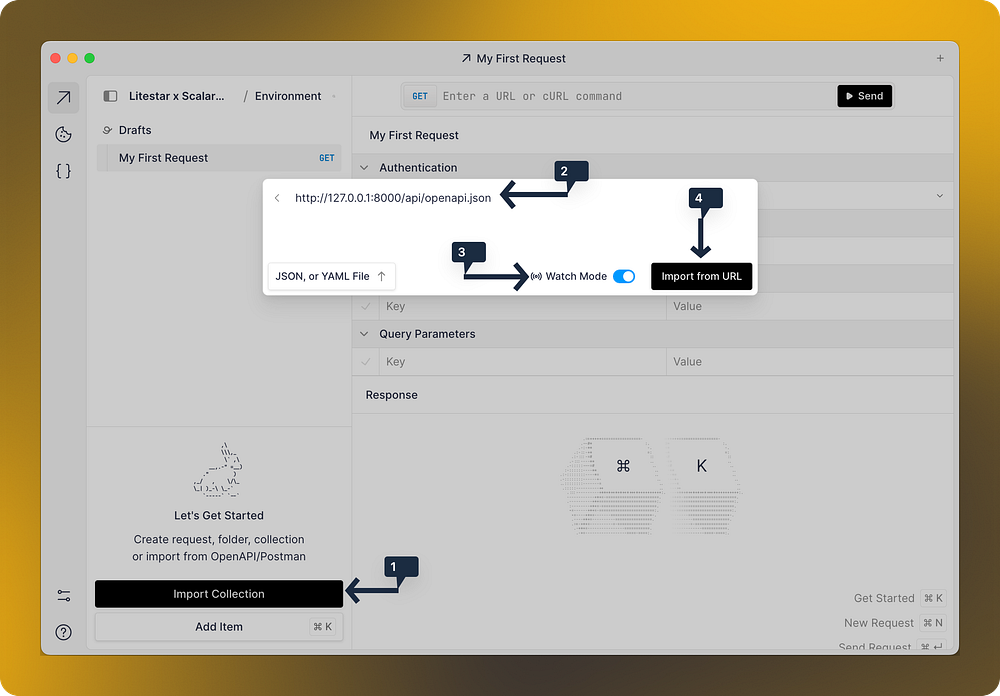Toggle the sidebar panel icon

click(110, 96)
